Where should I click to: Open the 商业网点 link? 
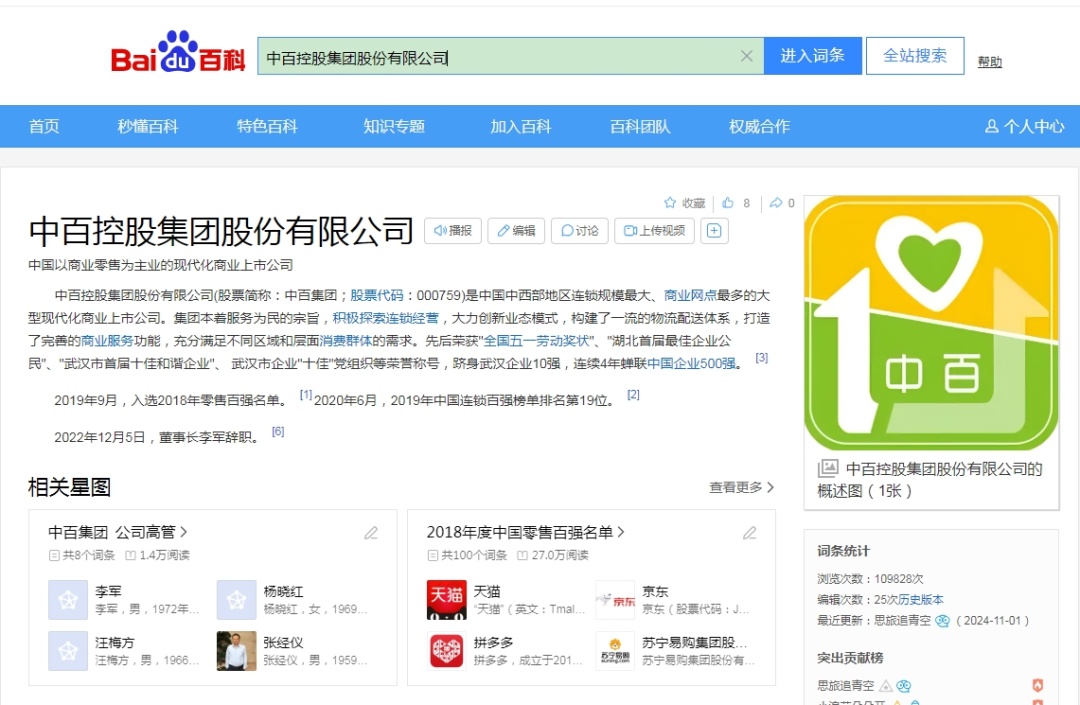pyautogui.click(x=690, y=295)
